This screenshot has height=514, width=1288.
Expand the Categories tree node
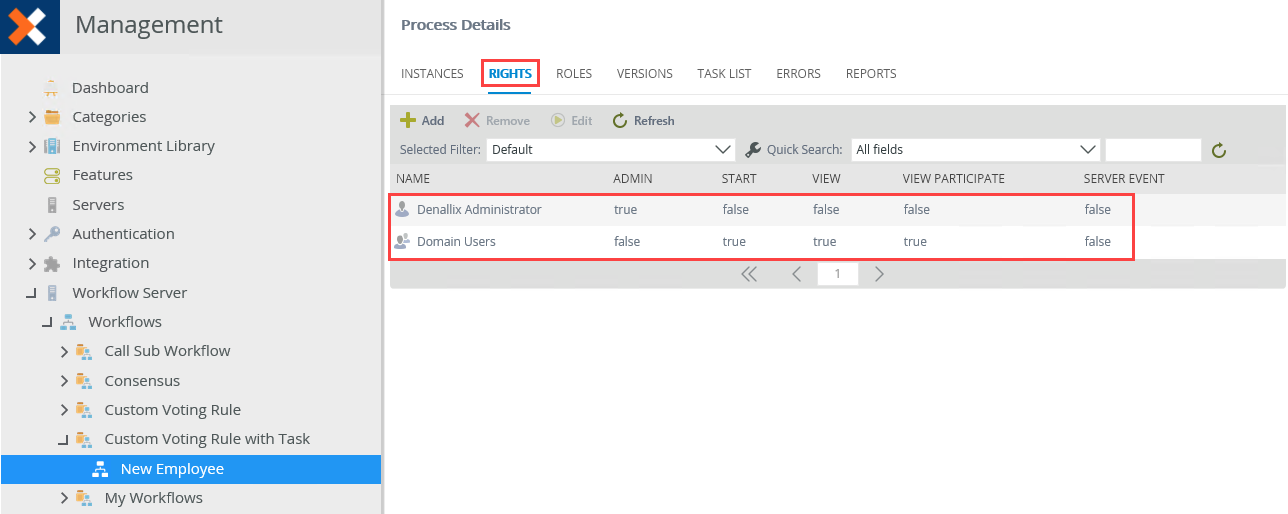pos(32,117)
